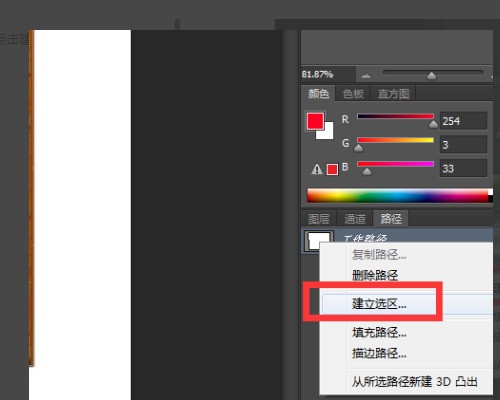
Task: Click the G value input field
Action: [463, 144]
